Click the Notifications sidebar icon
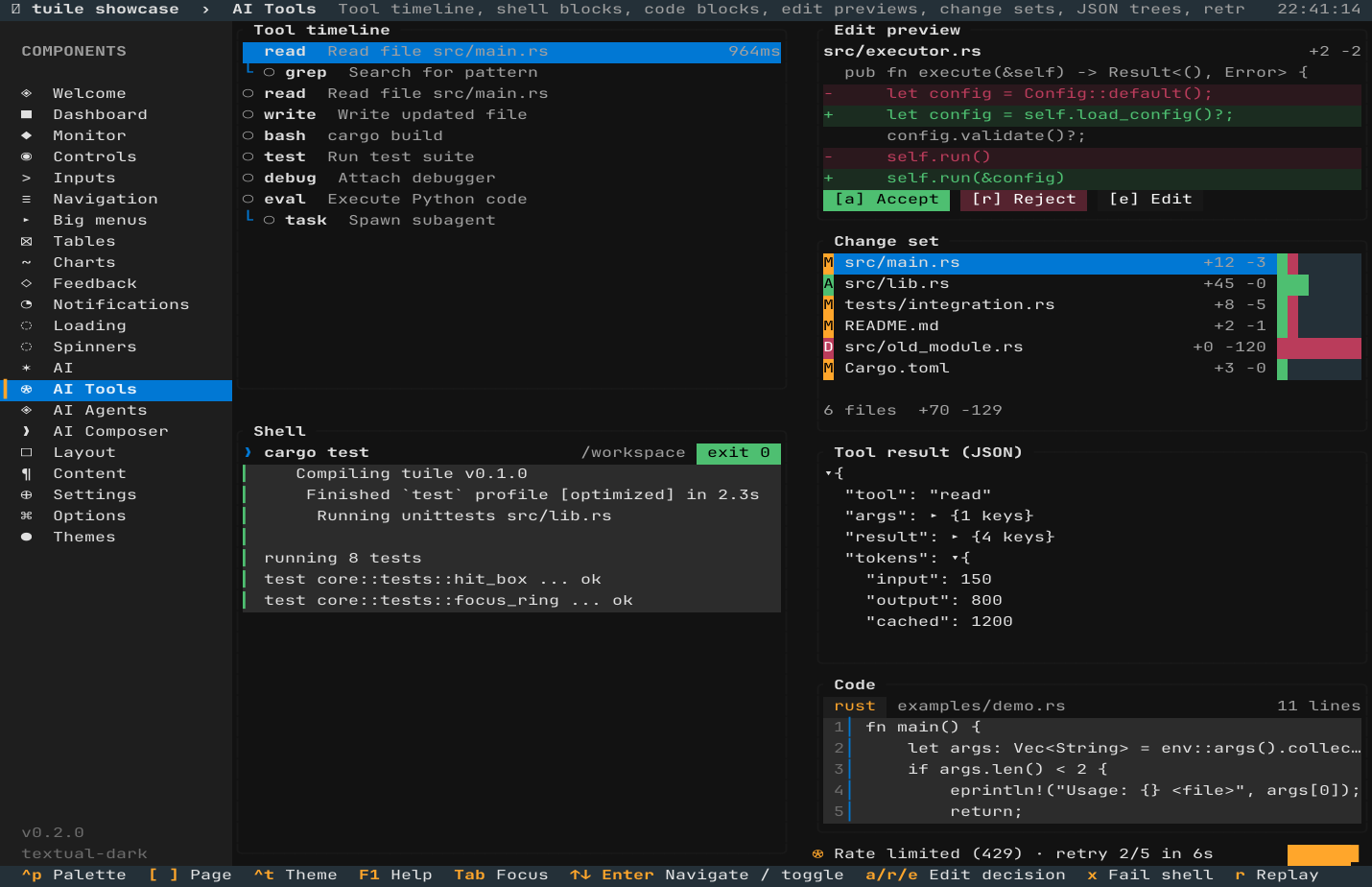 26,304
